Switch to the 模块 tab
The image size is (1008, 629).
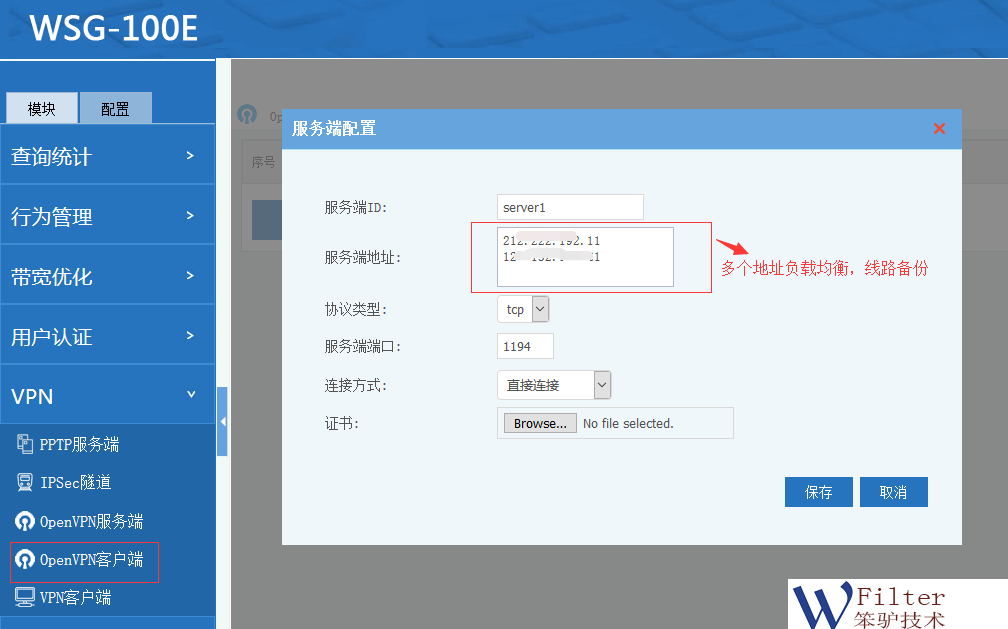(x=41, y=108)
